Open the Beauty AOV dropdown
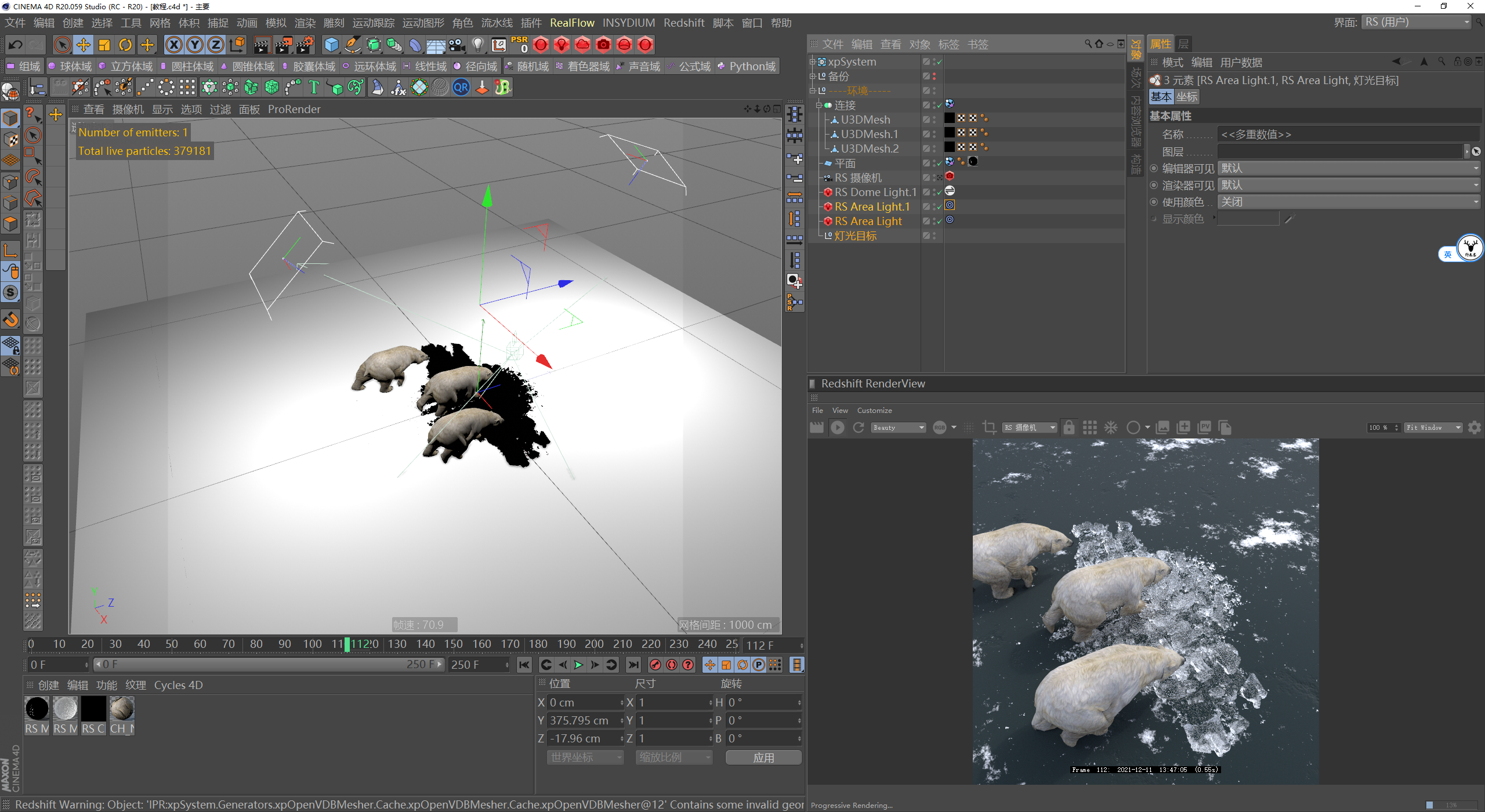The width and height of the screenshot is (1485, 812). [898, 428]
